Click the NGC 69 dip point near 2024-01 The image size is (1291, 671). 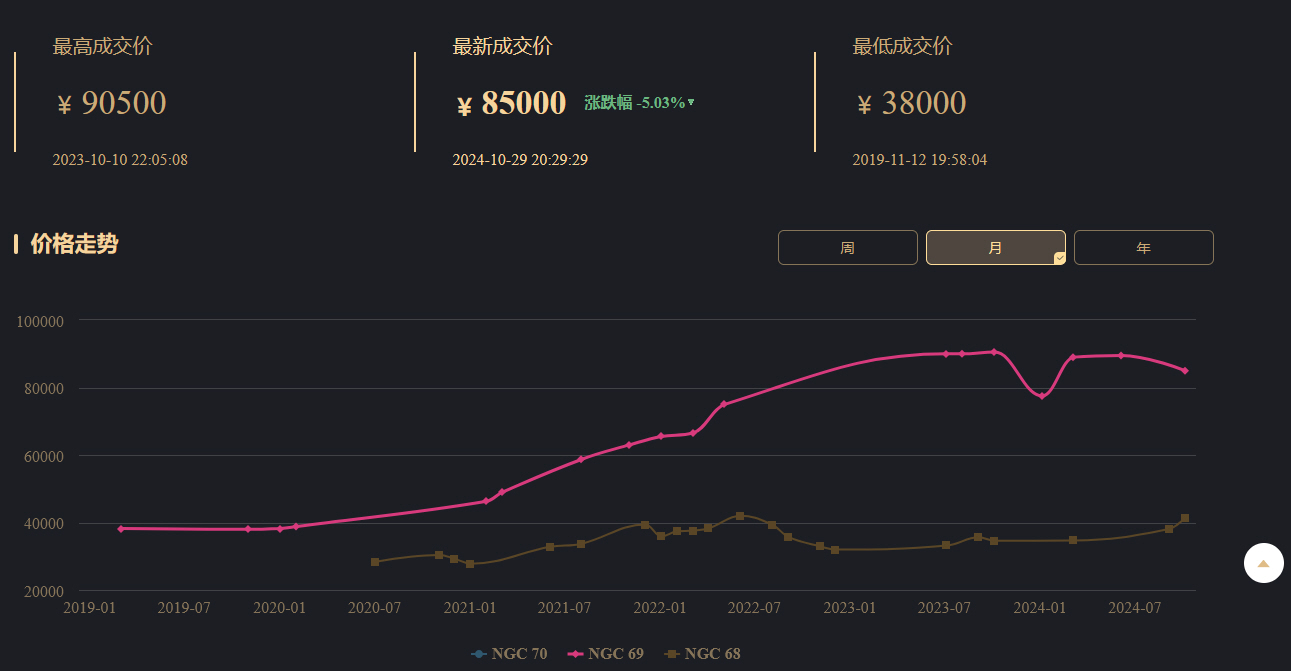[1041, 396]
